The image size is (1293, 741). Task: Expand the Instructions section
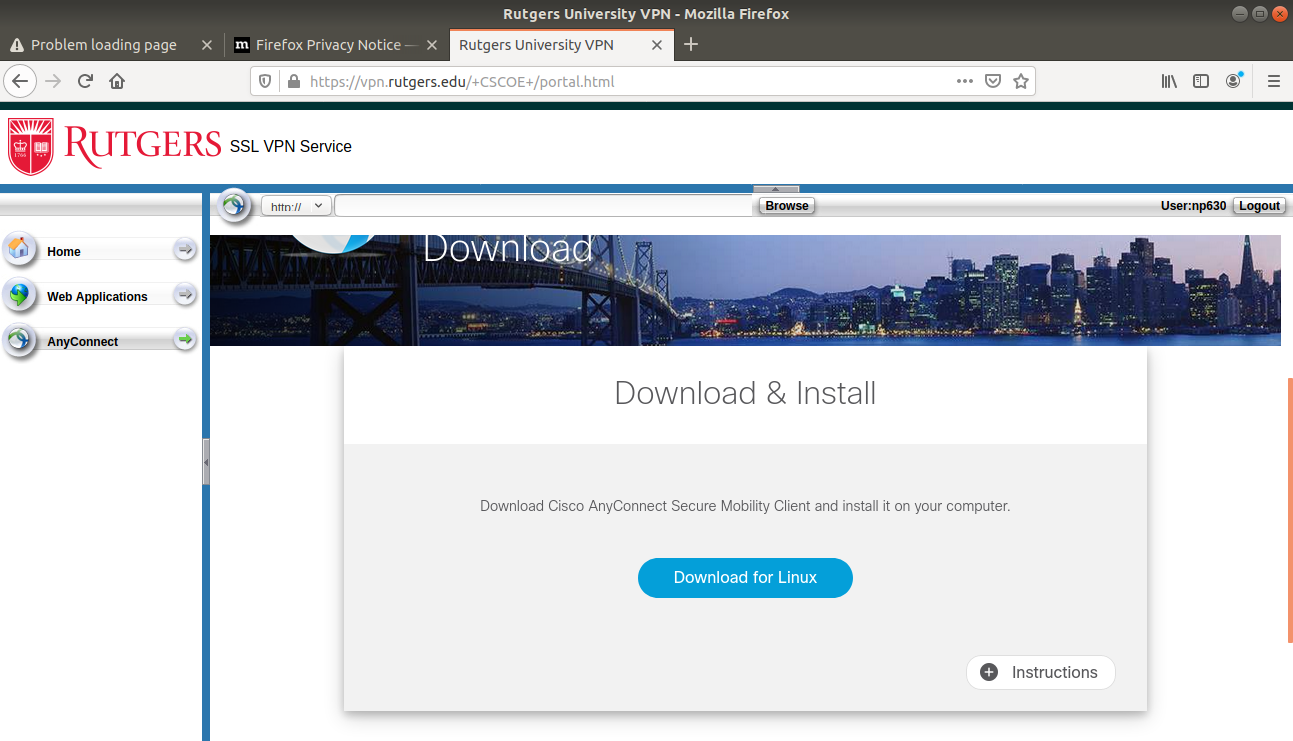click(x=1041, y=672)
